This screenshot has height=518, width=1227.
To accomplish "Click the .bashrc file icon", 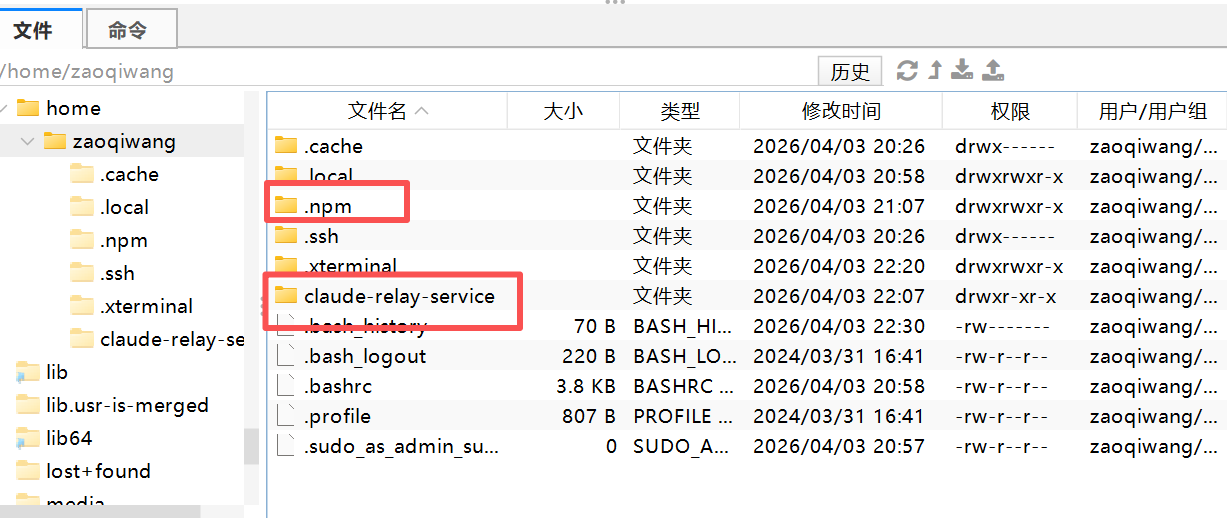I will 287,386.
